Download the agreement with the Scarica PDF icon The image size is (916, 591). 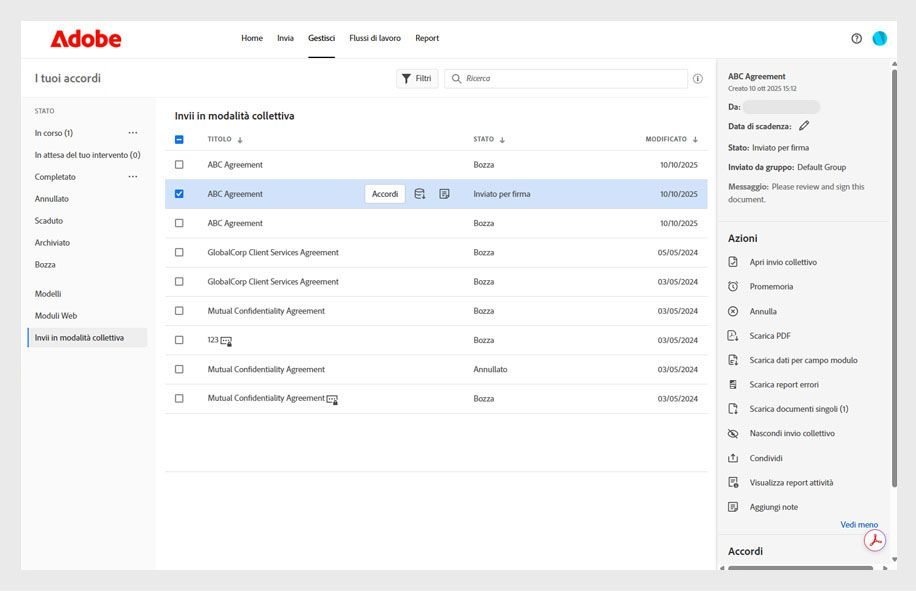(735, 335)
